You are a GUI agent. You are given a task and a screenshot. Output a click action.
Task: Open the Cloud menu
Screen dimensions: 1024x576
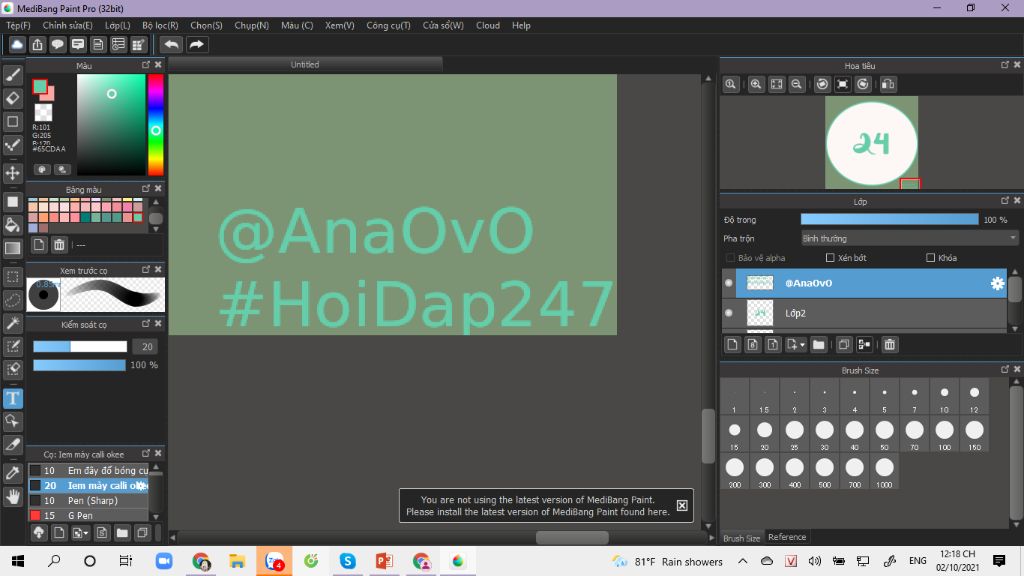pyautogui.click(x=488, y=25)
